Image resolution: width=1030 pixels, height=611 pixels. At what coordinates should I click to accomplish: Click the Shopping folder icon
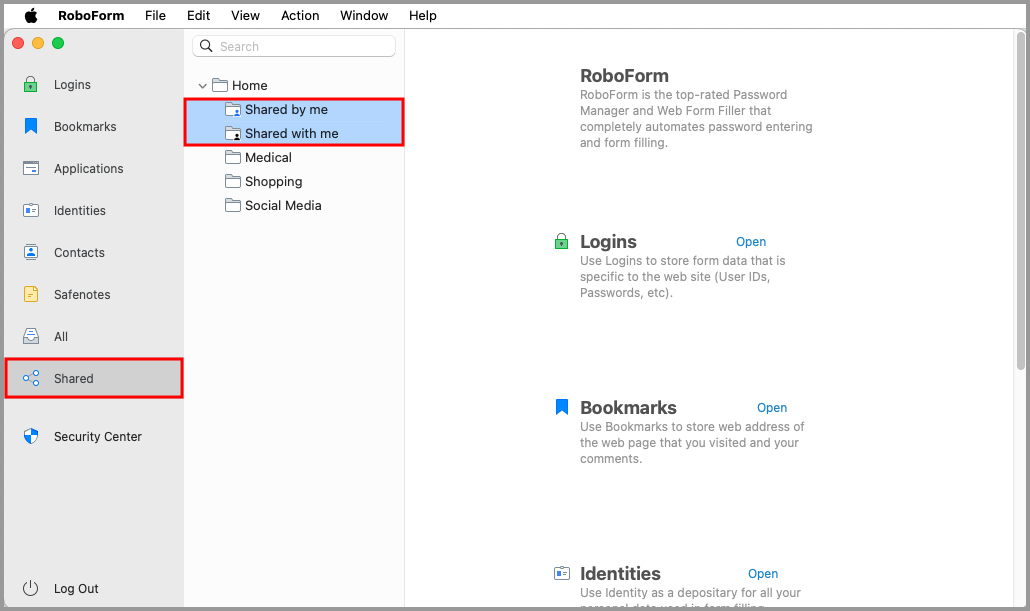pyautogui.click(x=233, y=181)
